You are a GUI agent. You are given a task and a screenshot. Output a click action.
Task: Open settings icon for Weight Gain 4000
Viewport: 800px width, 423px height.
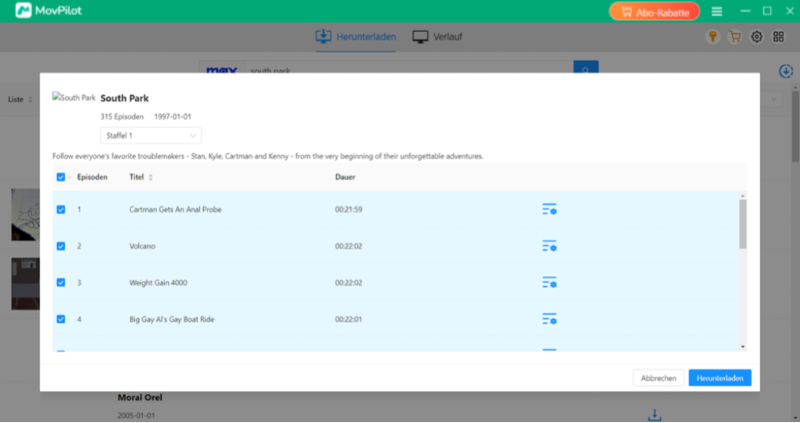pos(549,283)
